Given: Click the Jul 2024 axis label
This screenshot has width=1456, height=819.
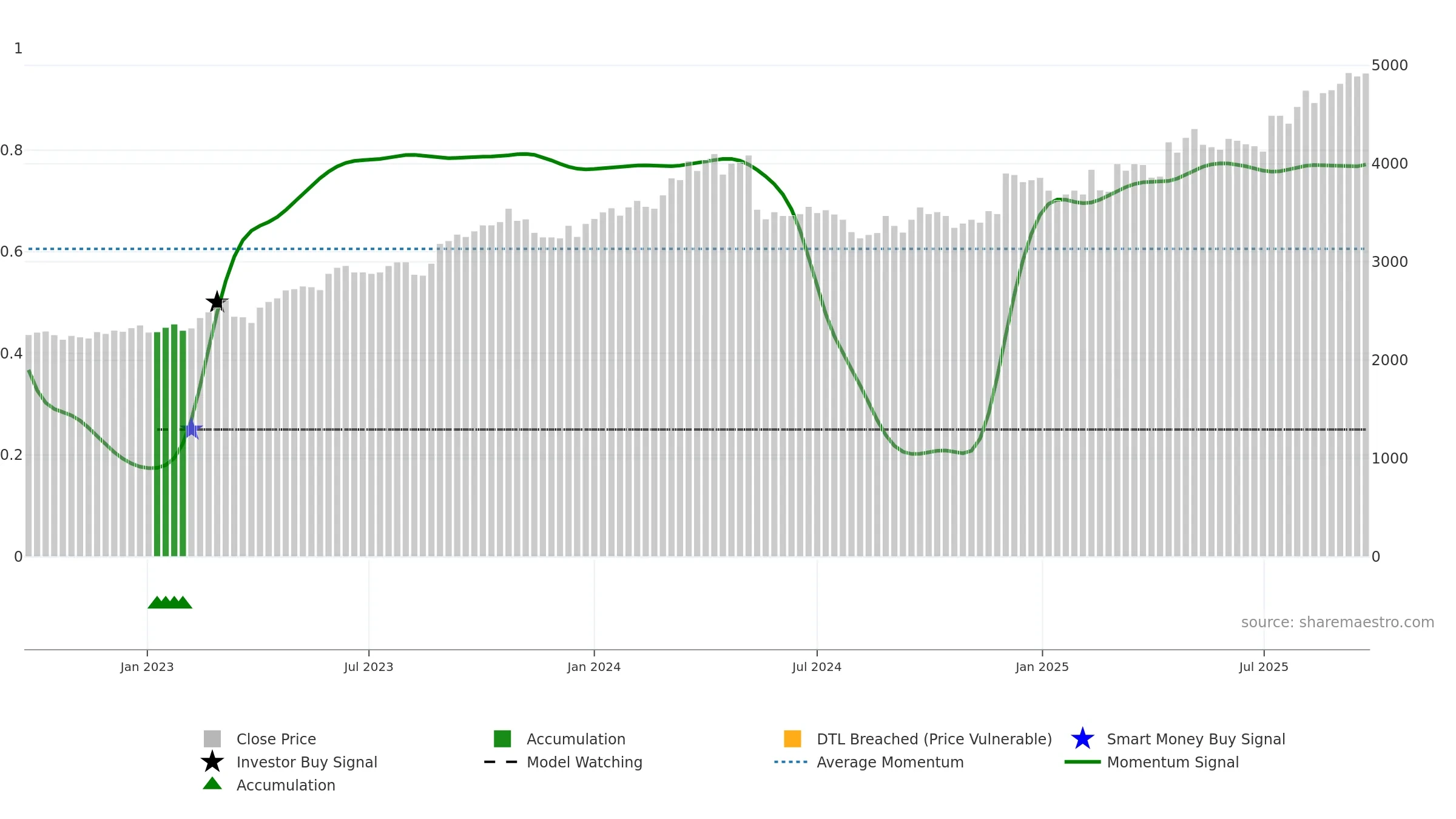Looking at the screenshot, I should pyautogui.click(x=817, y=667).
